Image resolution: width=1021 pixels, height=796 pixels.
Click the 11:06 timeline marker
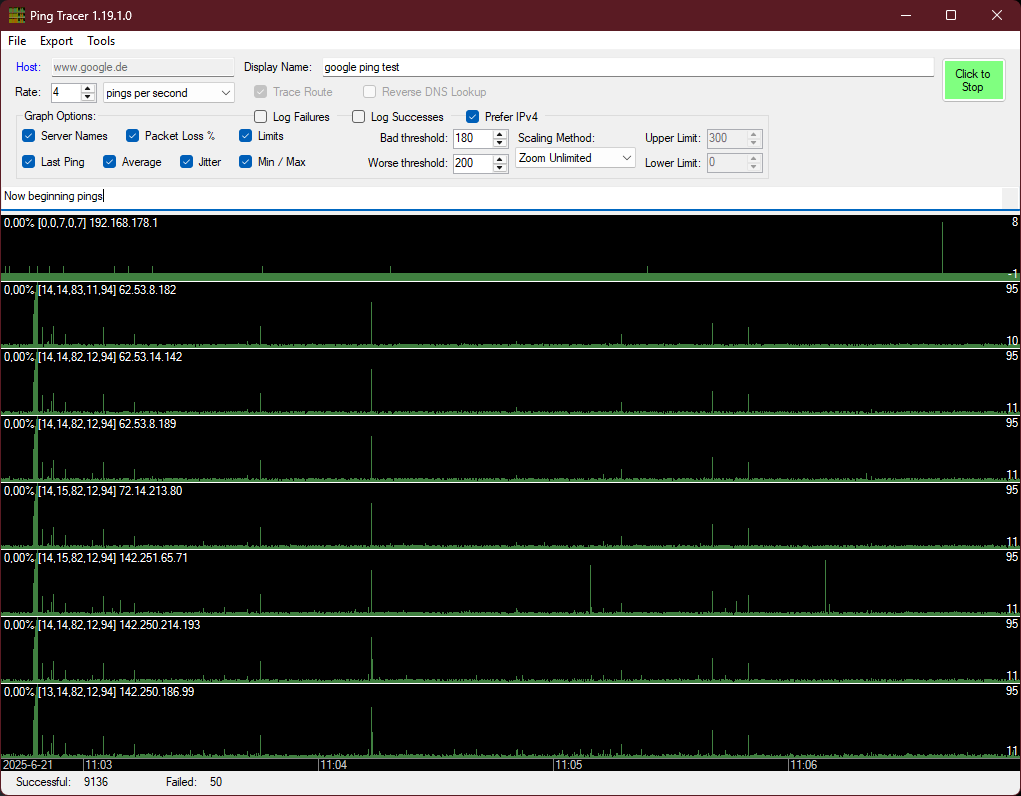pos(804,765)
